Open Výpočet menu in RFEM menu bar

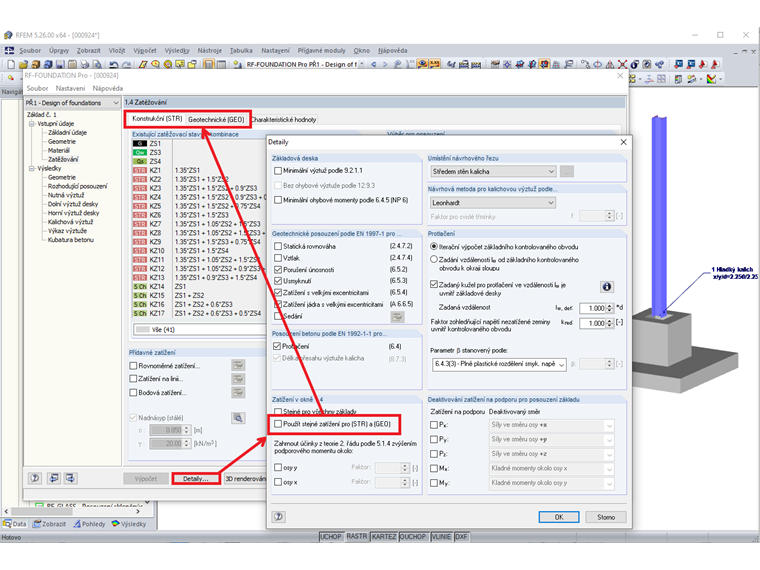click(145, 50)
